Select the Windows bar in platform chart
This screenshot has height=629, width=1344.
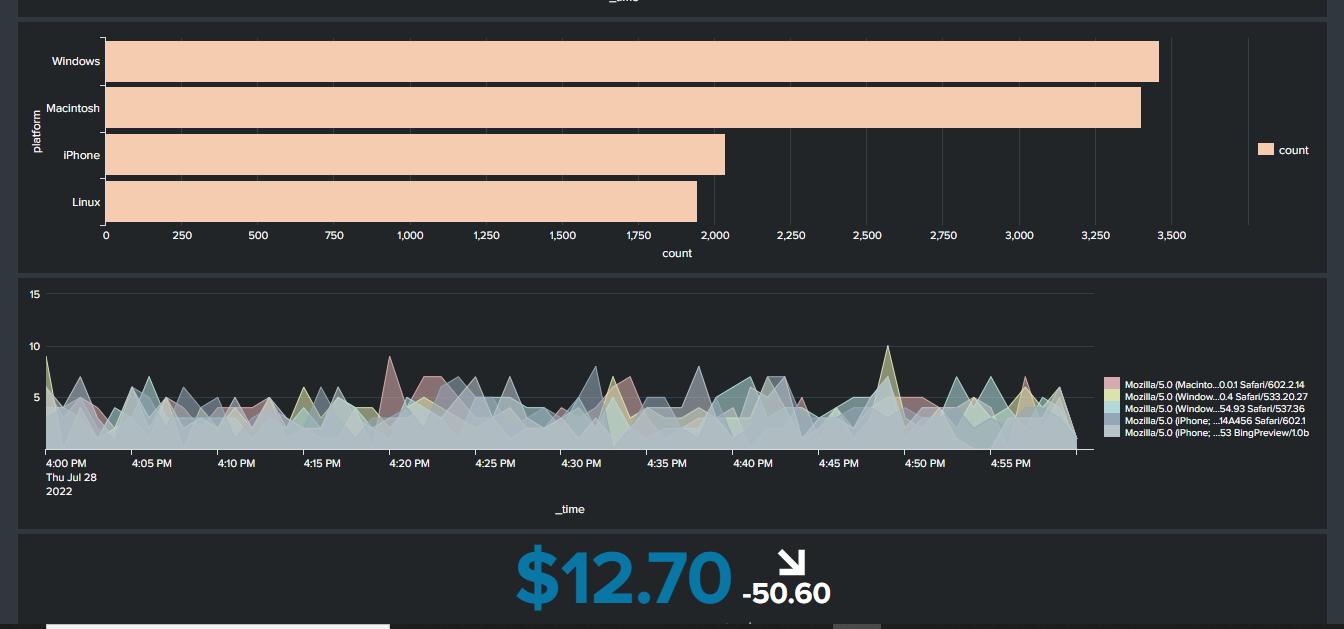631,62
